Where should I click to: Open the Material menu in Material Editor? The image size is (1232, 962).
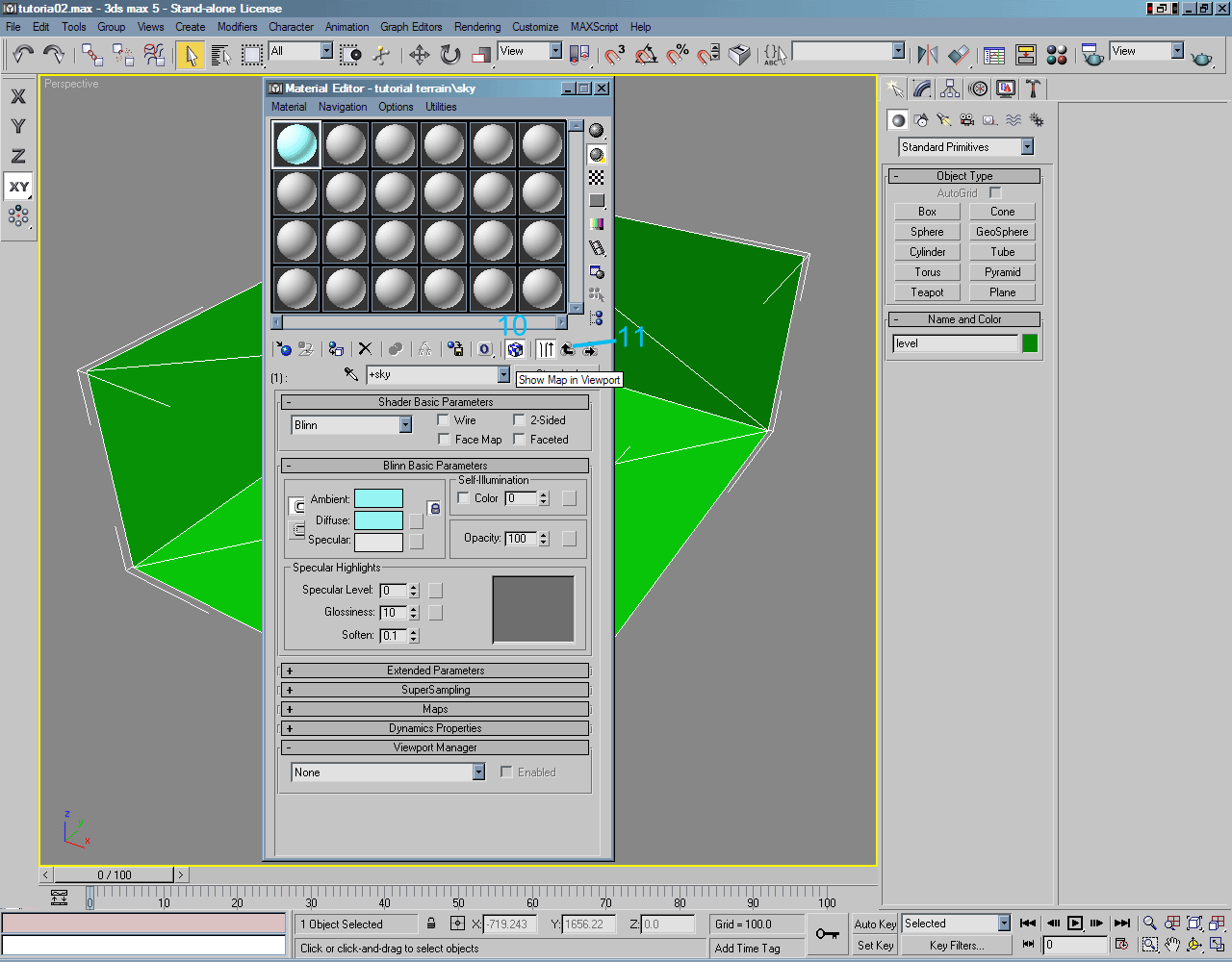pos(289,107)
